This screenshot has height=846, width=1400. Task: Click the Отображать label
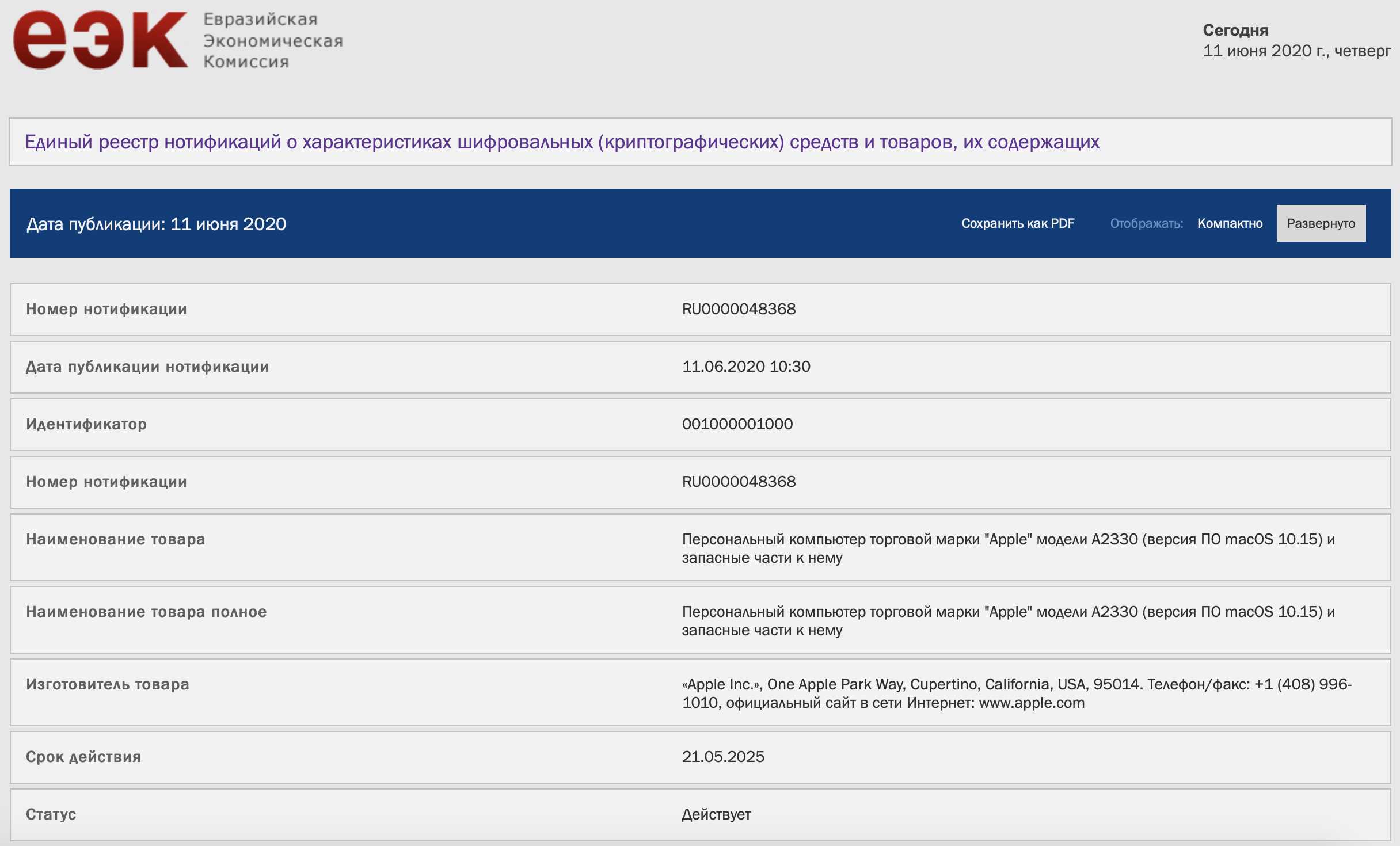tap(1146, 223)
